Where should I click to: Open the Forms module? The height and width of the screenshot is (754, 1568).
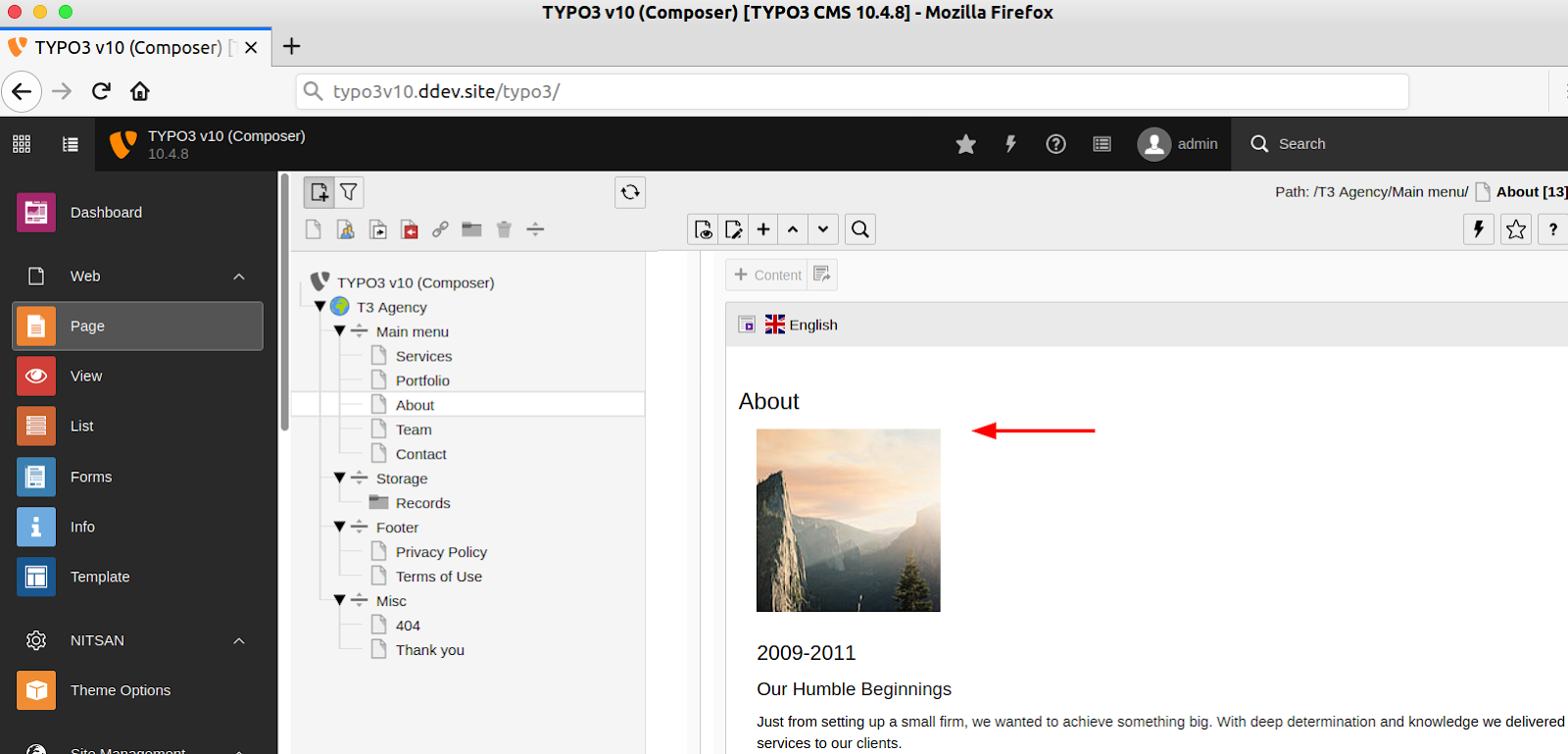pyautogui.click(x=138, y=477)
